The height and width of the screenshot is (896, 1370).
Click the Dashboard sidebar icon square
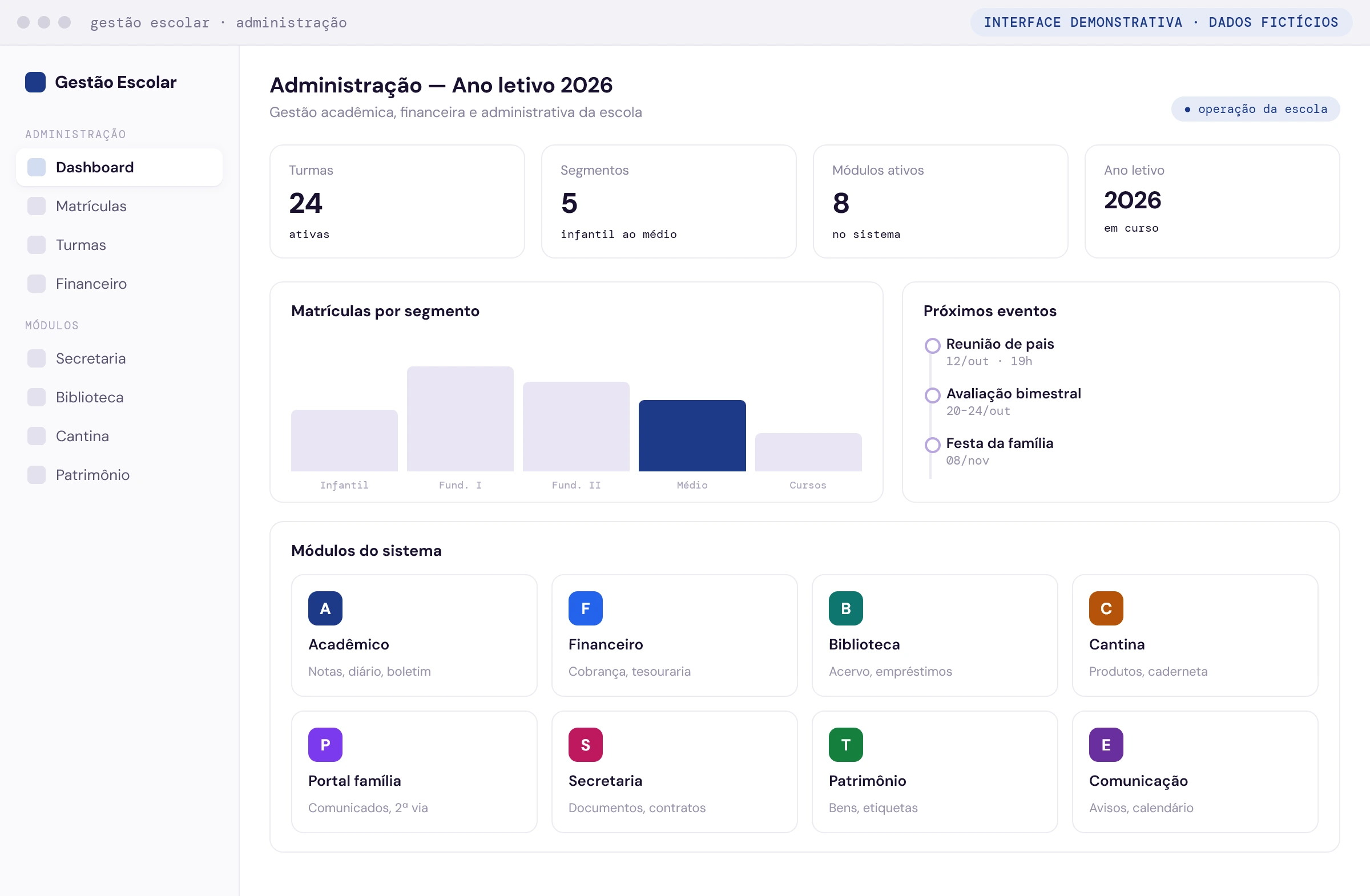point(37,167)
